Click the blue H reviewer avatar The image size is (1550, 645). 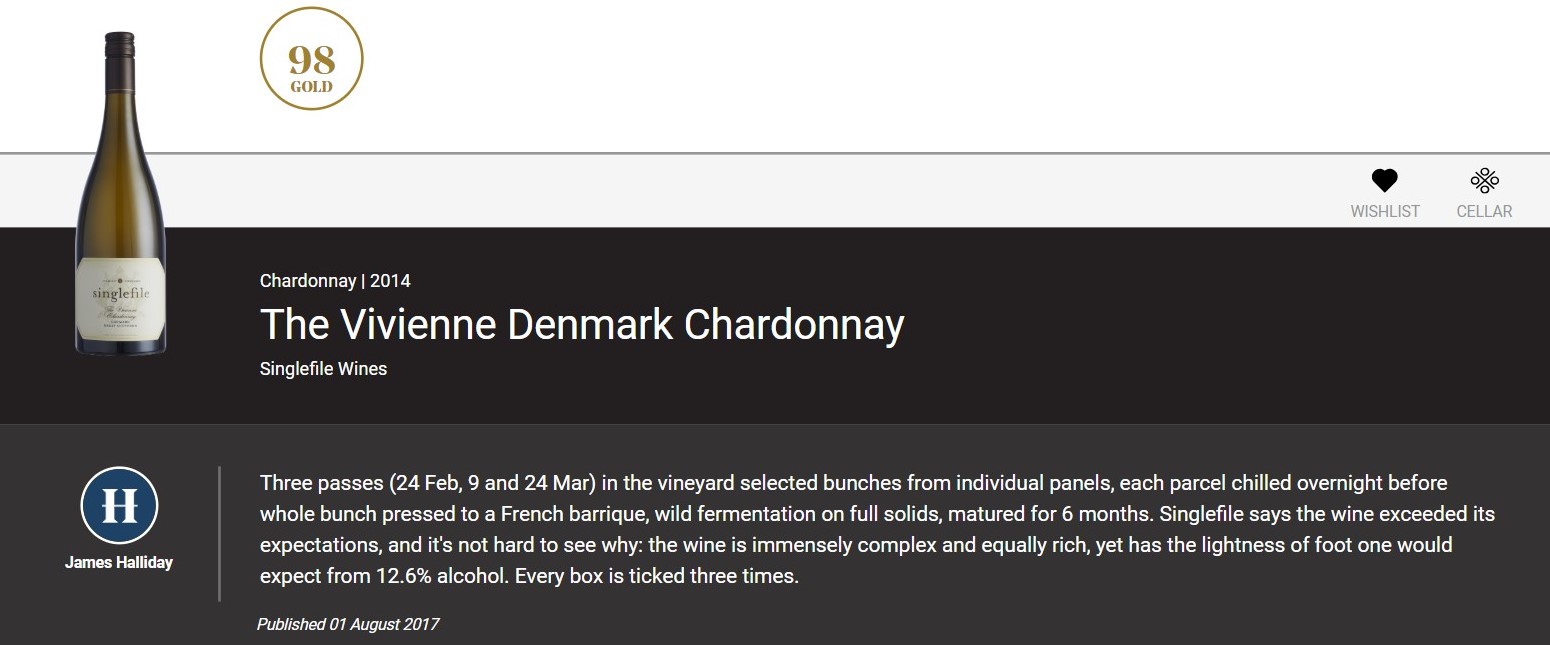tap(120, 506)
